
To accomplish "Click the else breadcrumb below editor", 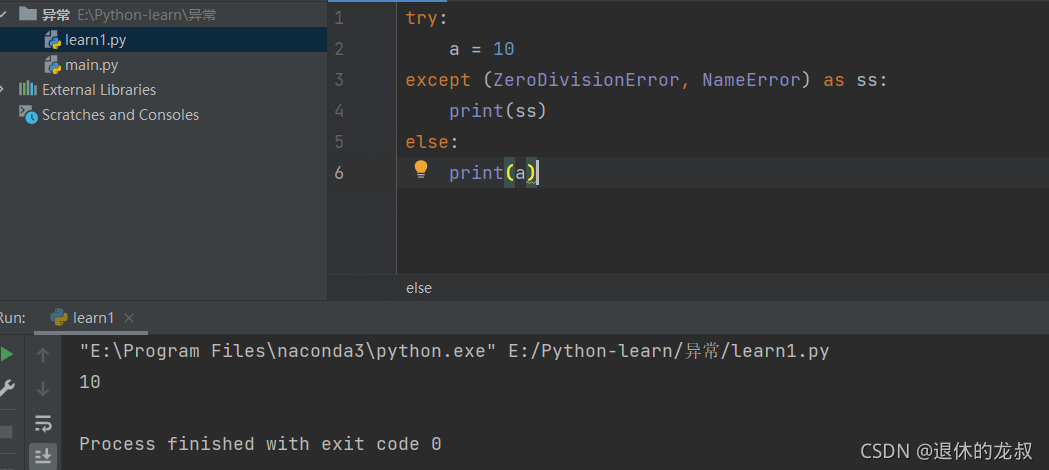I will (419, 288).
